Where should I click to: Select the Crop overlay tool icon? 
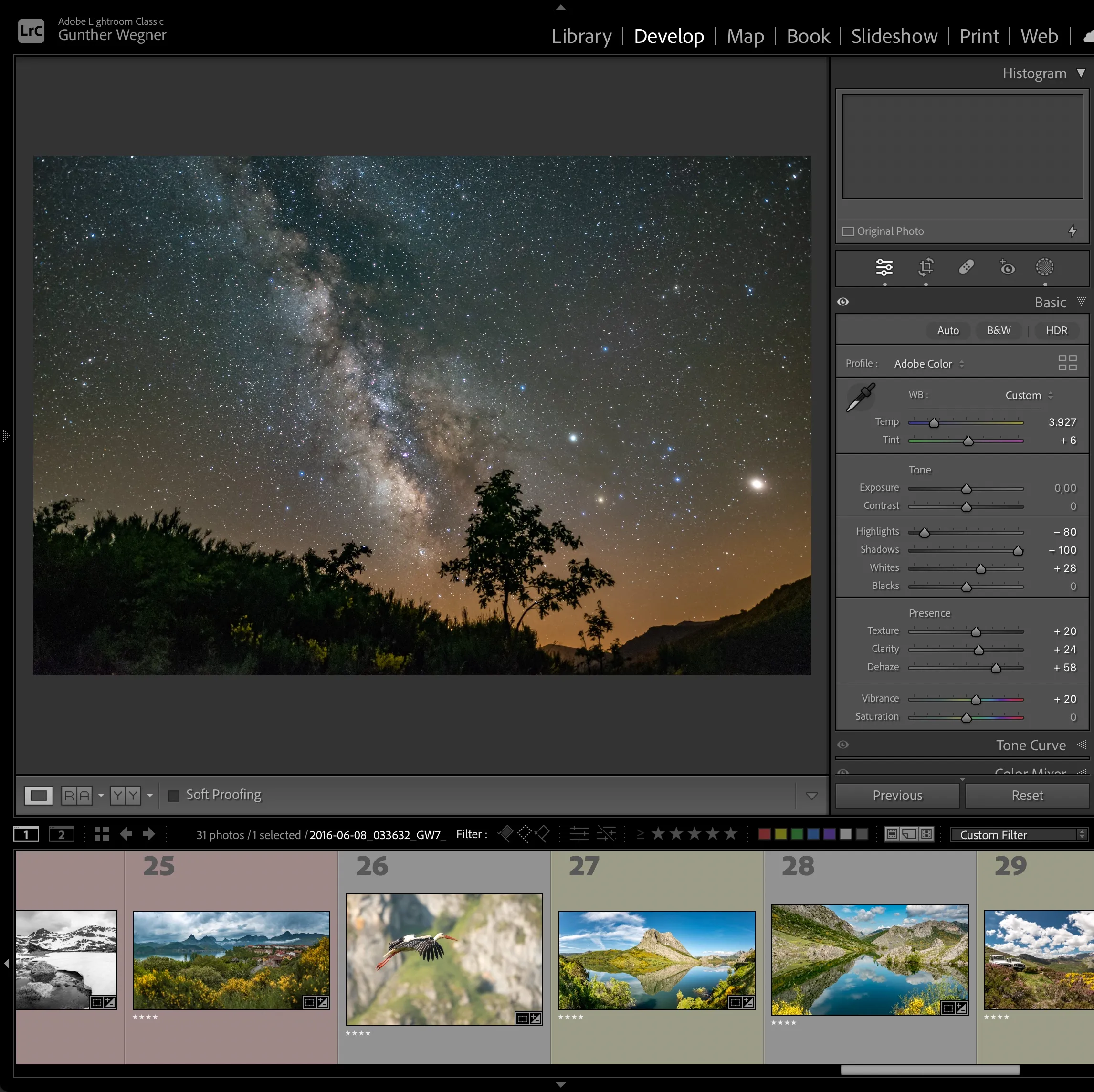tap(926, 267)
